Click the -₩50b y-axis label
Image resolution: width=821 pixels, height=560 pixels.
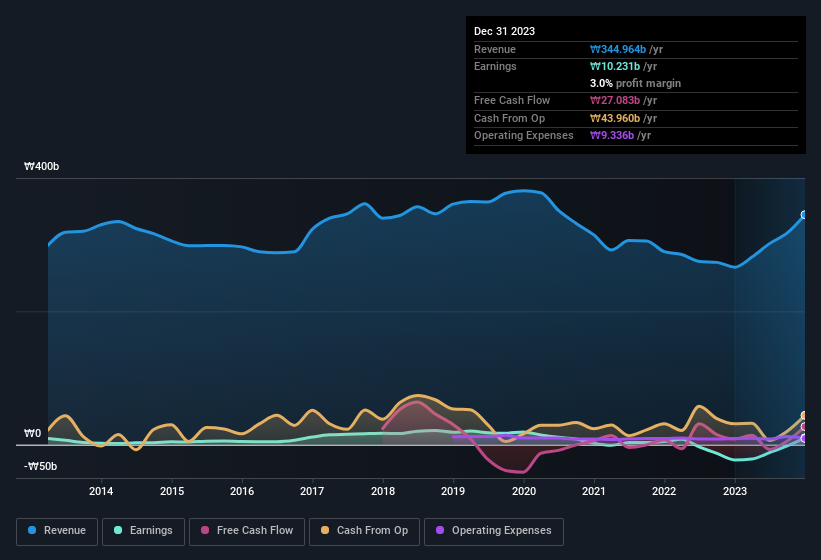pos(40,466)
